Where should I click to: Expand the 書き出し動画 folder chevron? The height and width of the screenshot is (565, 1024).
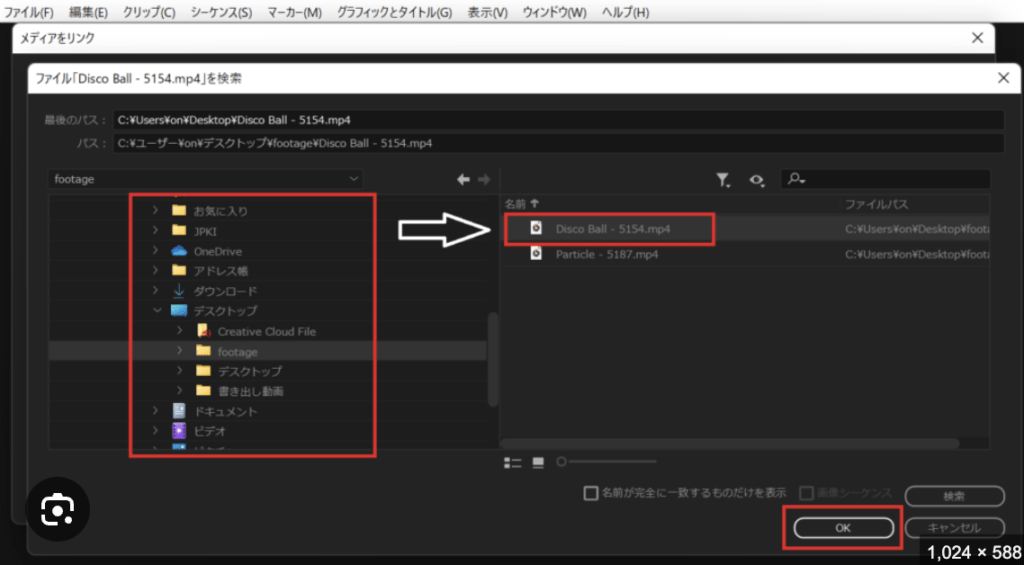pos(179,391)
